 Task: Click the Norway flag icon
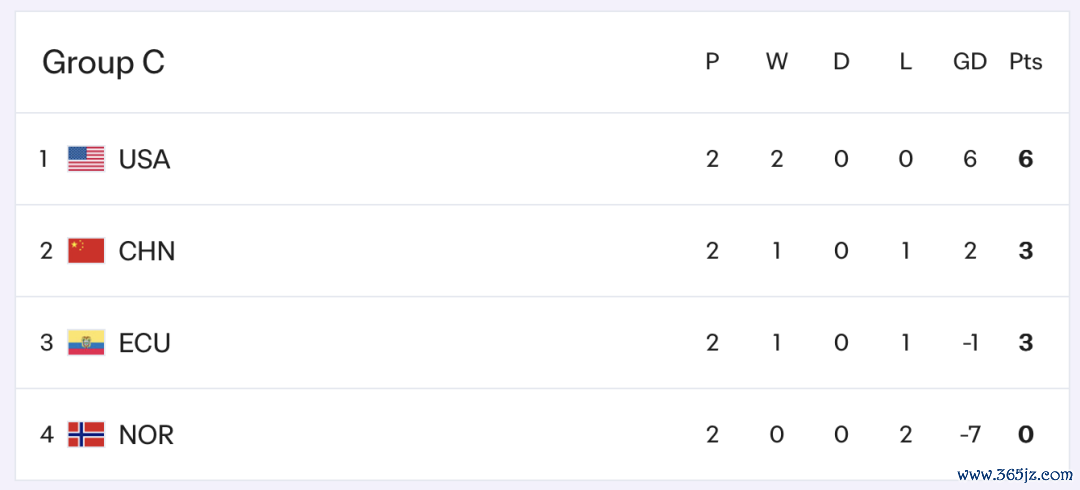[86, 435]
